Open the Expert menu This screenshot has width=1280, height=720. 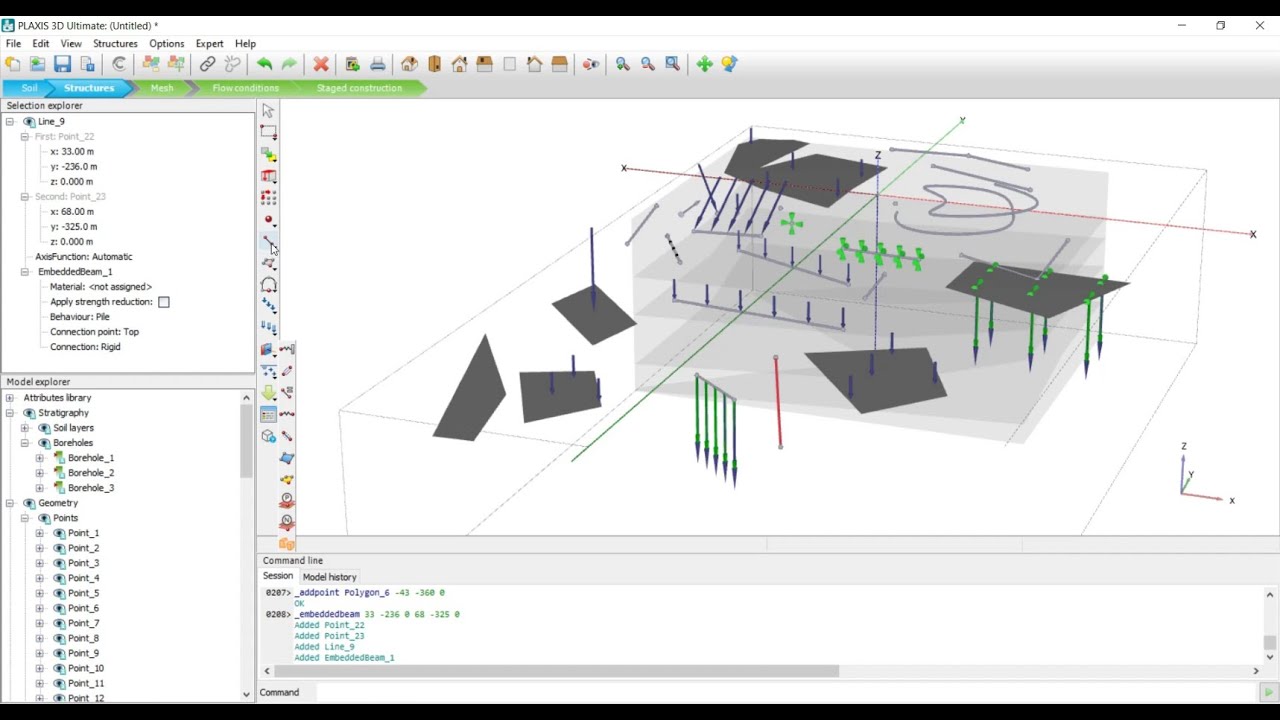pyautogui.click(x=209, y=44)
